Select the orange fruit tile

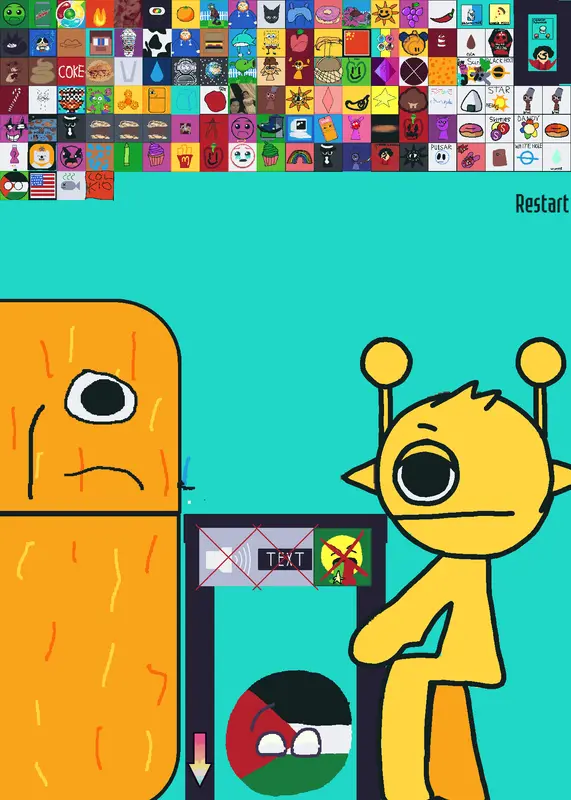coord(186,14)
